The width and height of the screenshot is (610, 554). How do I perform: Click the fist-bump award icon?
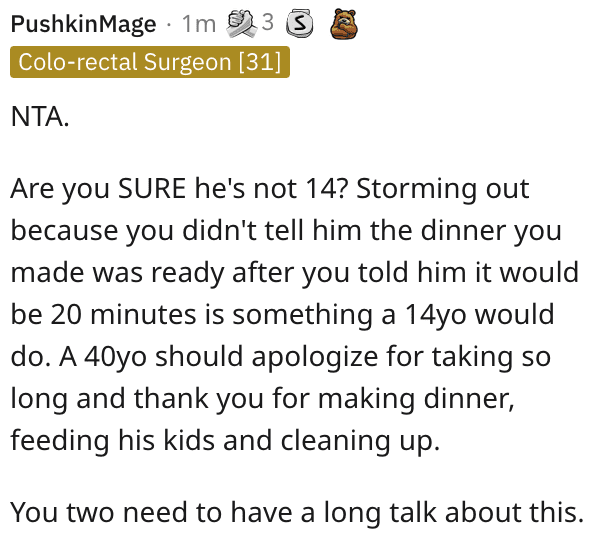click(x=242, y=23)
